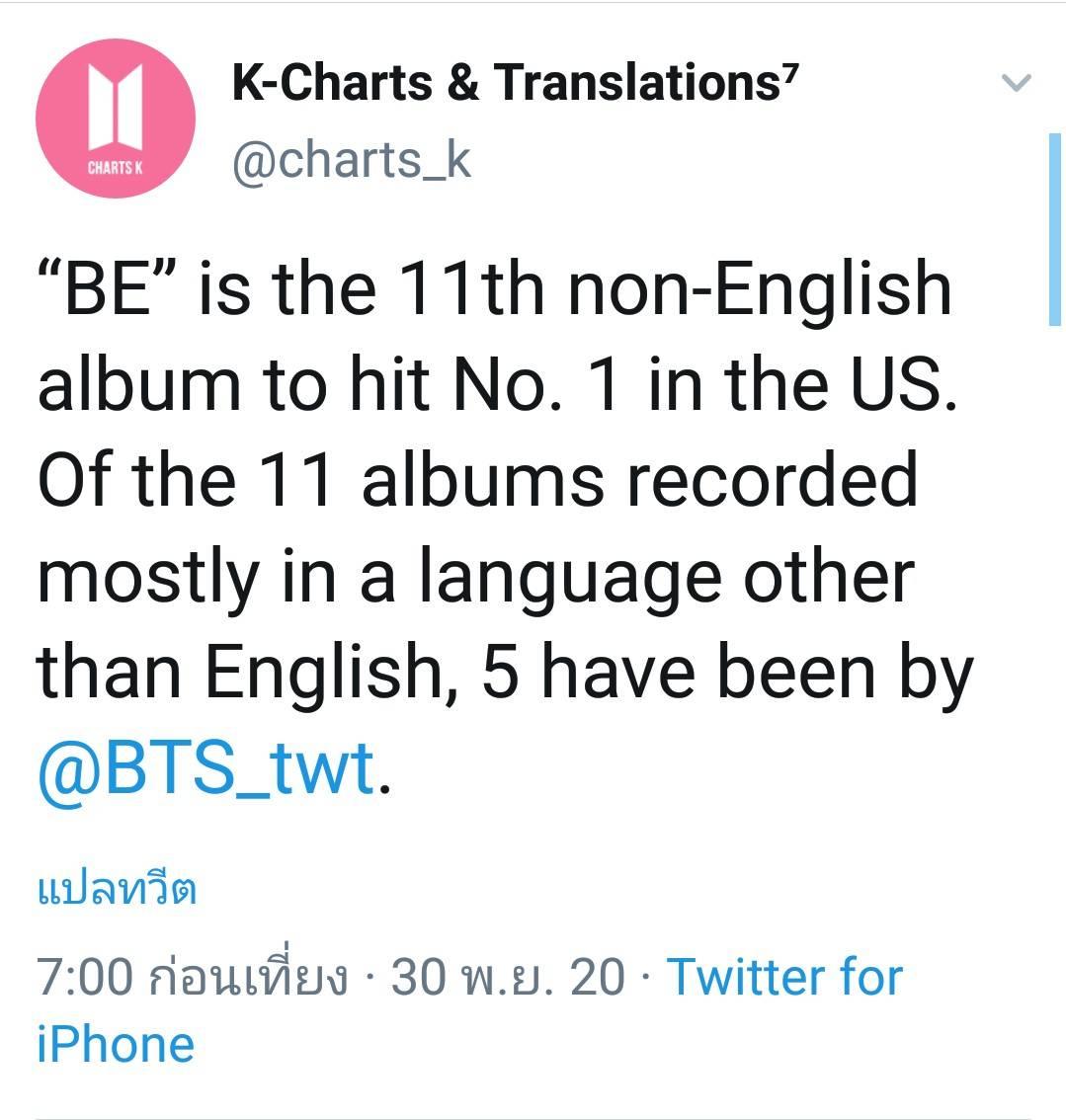This screenshot has width=1066, height=1120.
Task: Click the superscript 7 after Translations
Action: 788,72
